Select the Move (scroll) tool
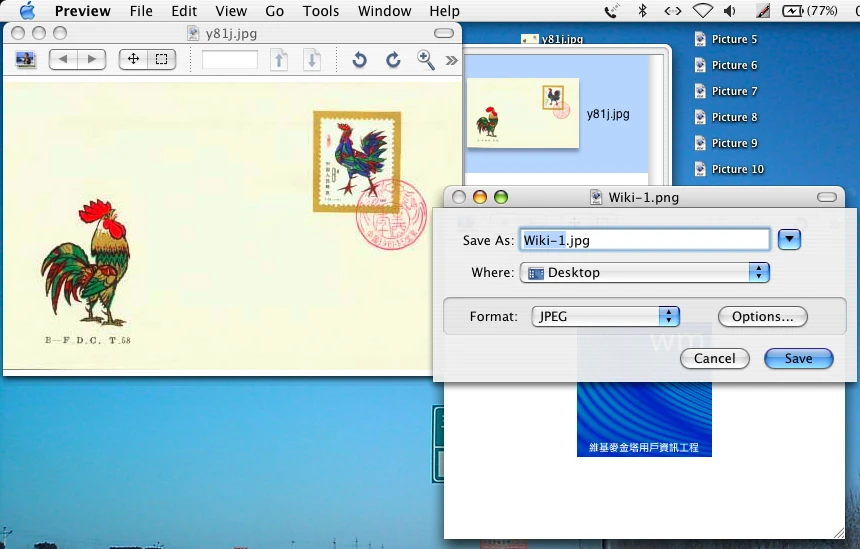Screen dimensions: 860x549 click(x=133, y=59)
